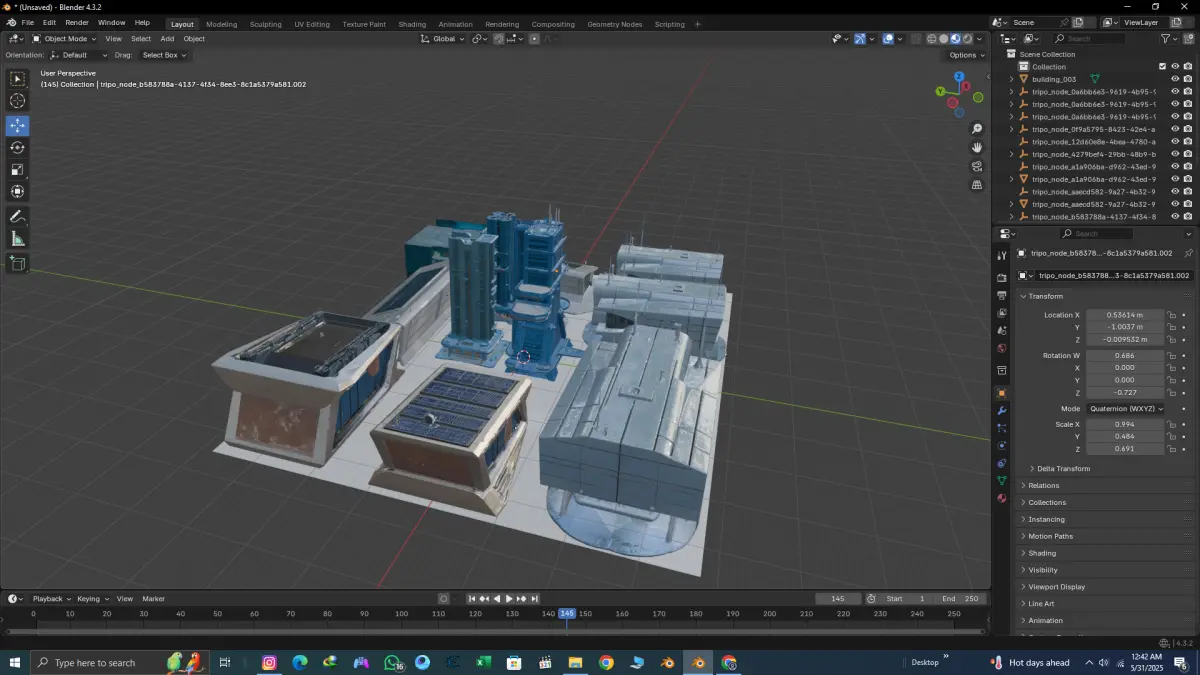The width and height of the screenshot is (1200, 675).
Task: Open the Select Box drag dropdown
Action: [x=164, y=55]
